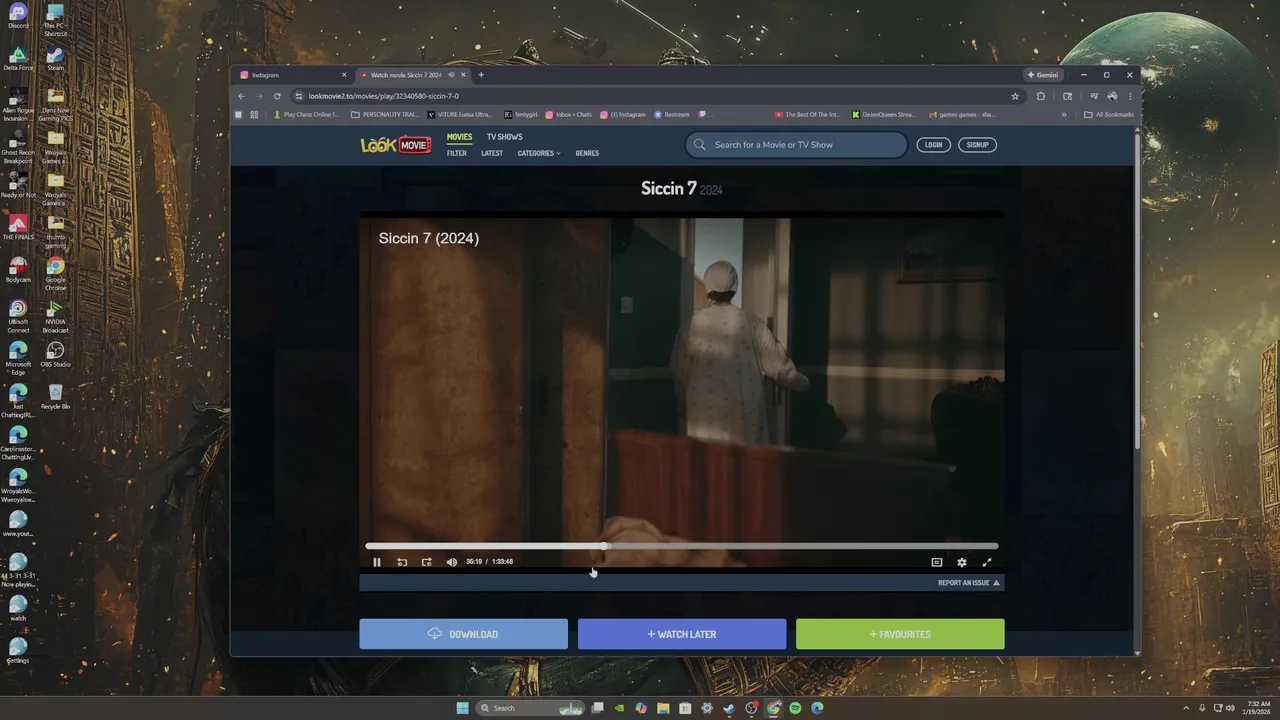Click the Gemini button in Chrome
This screenshot has width=1280, height=720.
(x=1043, y=75)
